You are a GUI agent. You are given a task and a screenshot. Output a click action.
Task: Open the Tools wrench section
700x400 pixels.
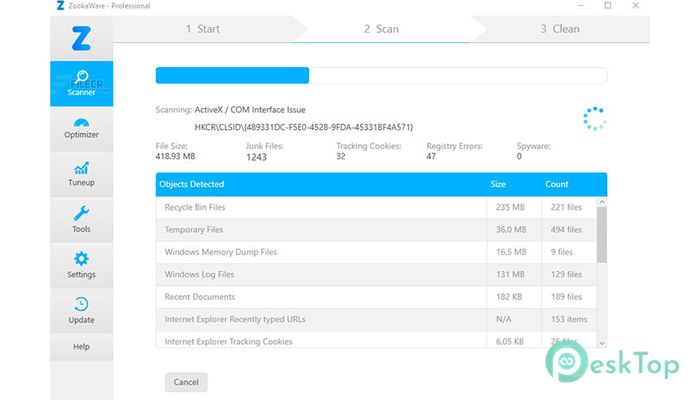81,220
